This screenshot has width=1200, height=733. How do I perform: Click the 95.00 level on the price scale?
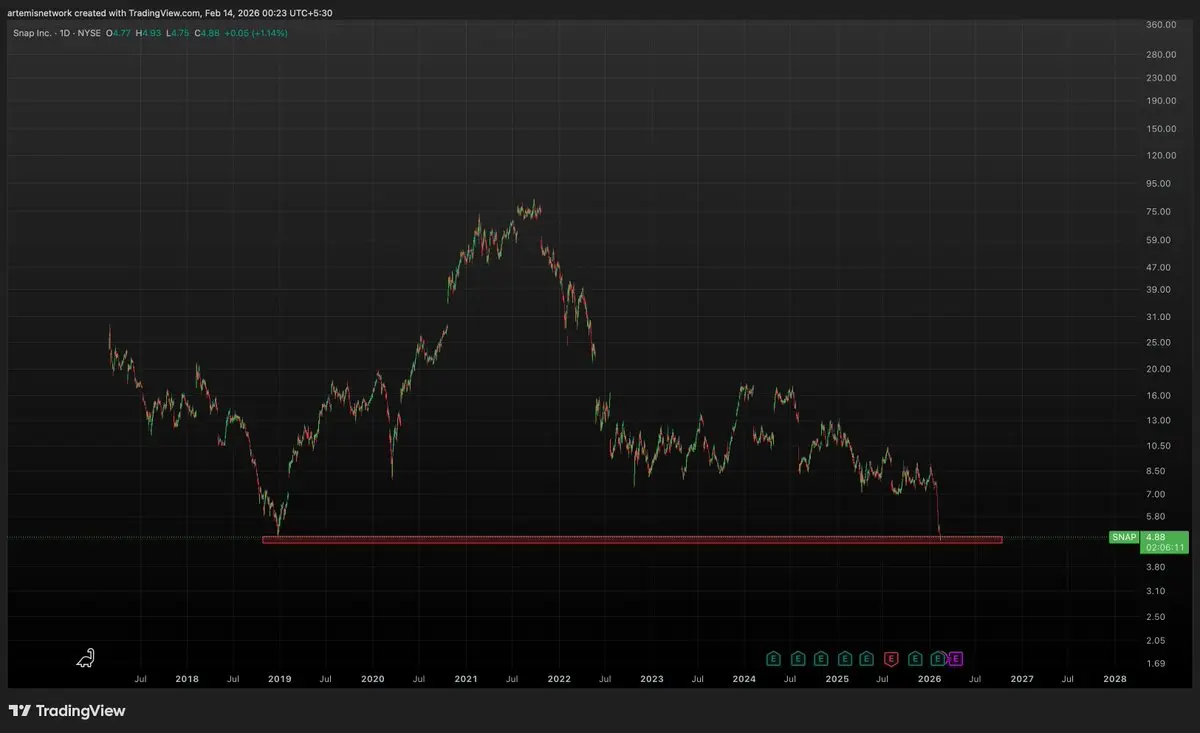click(x=1159, y=184)
